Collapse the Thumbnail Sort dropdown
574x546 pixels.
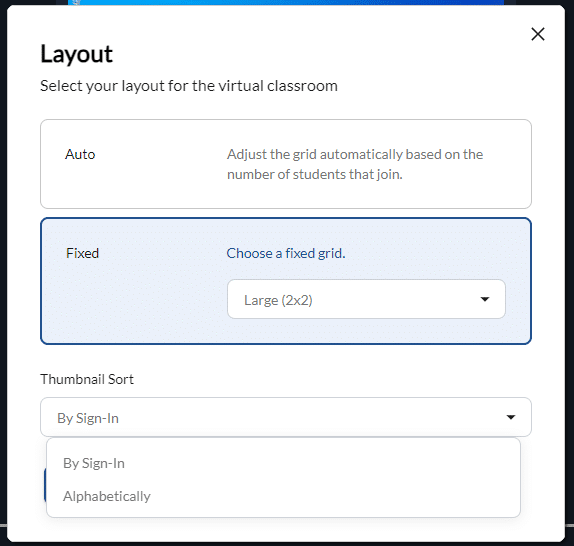point(286,417)
